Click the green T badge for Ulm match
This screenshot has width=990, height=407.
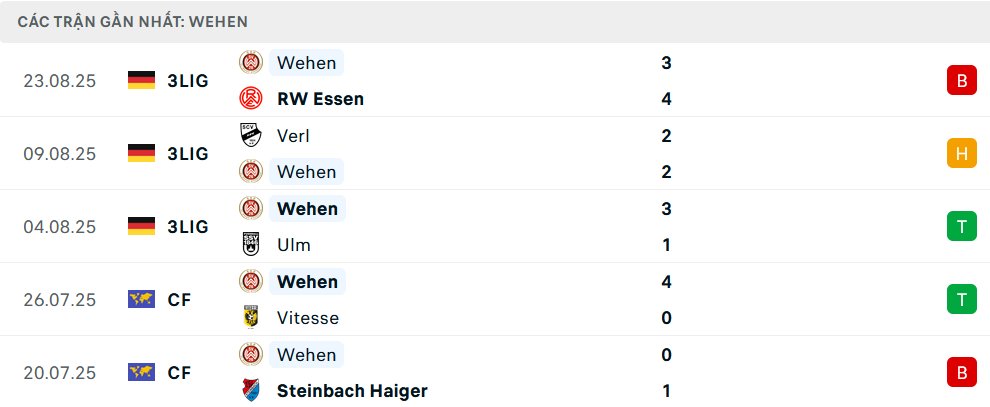[961, 226]
